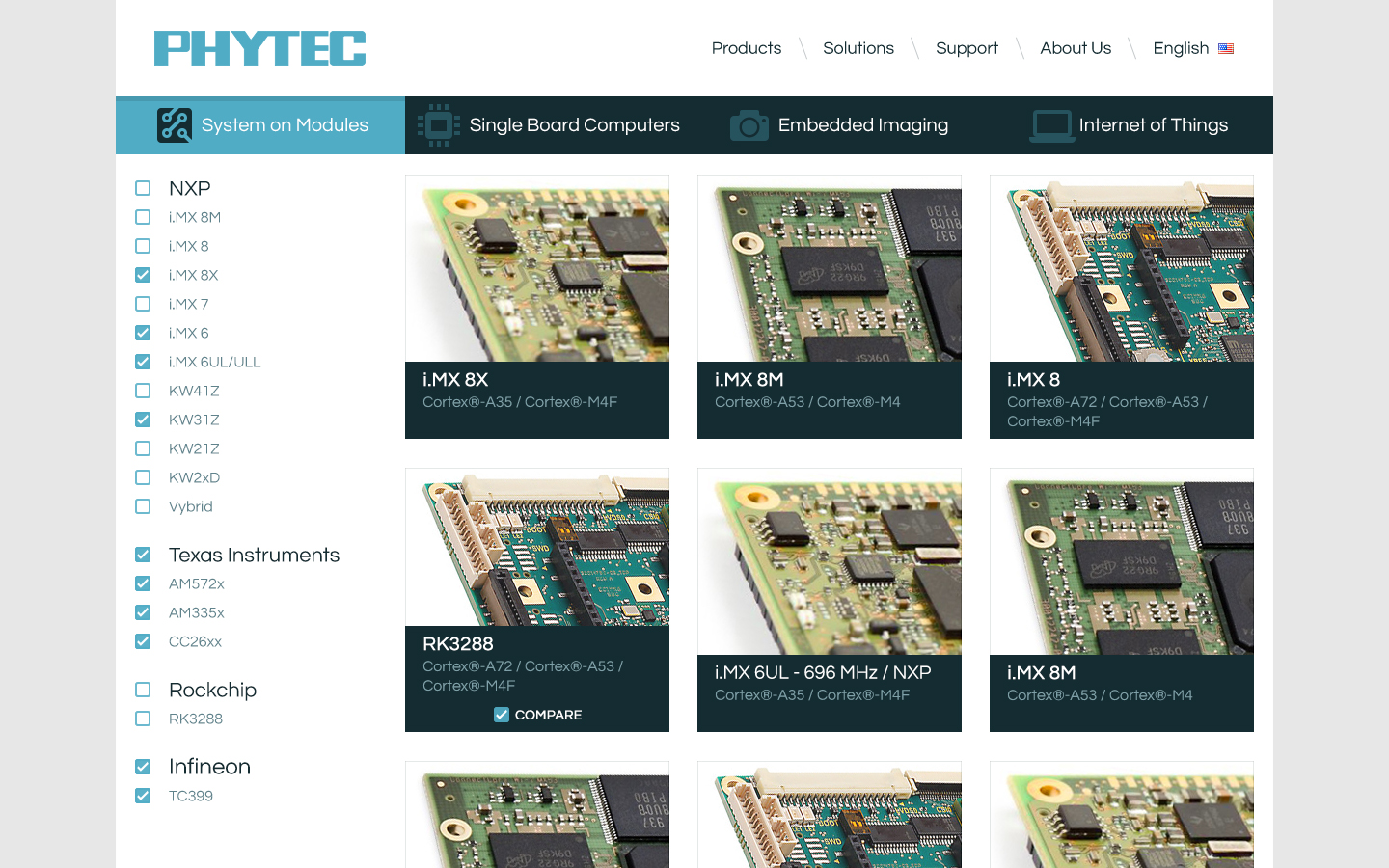Enable the i.MX 8M filter checkbox
Viewport: 1389px width, 868px height.
pos(143,217)
